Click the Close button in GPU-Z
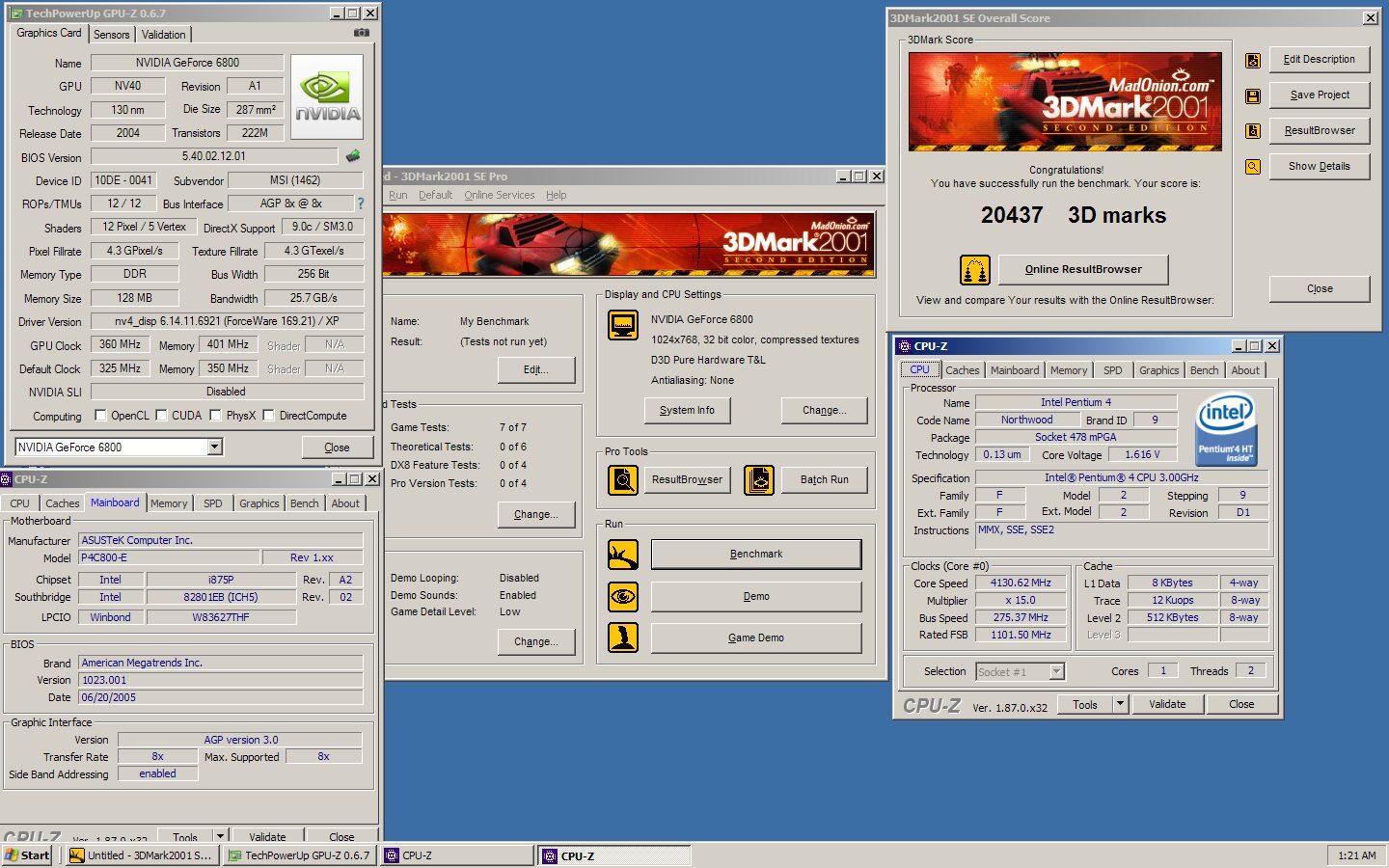 (338, 448)
